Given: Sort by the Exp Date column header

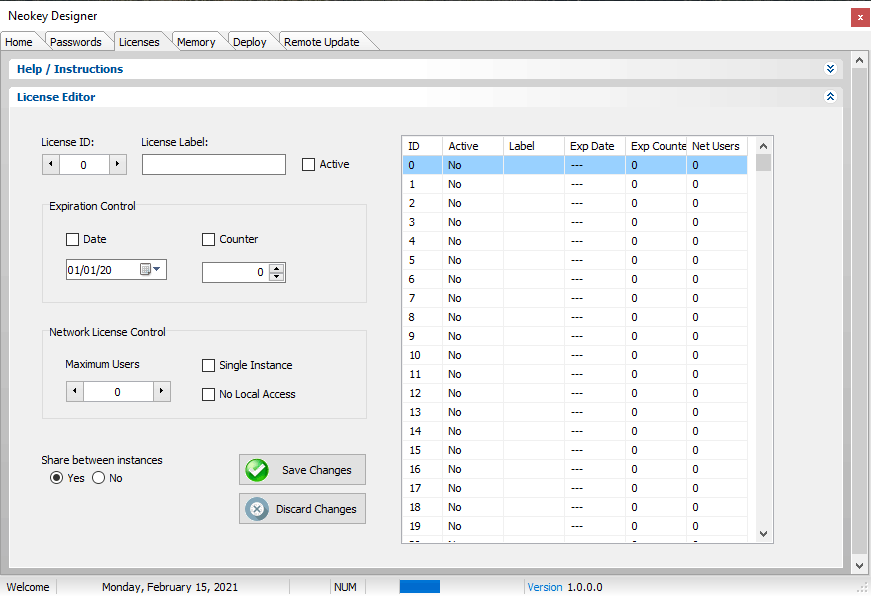Looking at the screenshot, I should [x=595, y=146].
